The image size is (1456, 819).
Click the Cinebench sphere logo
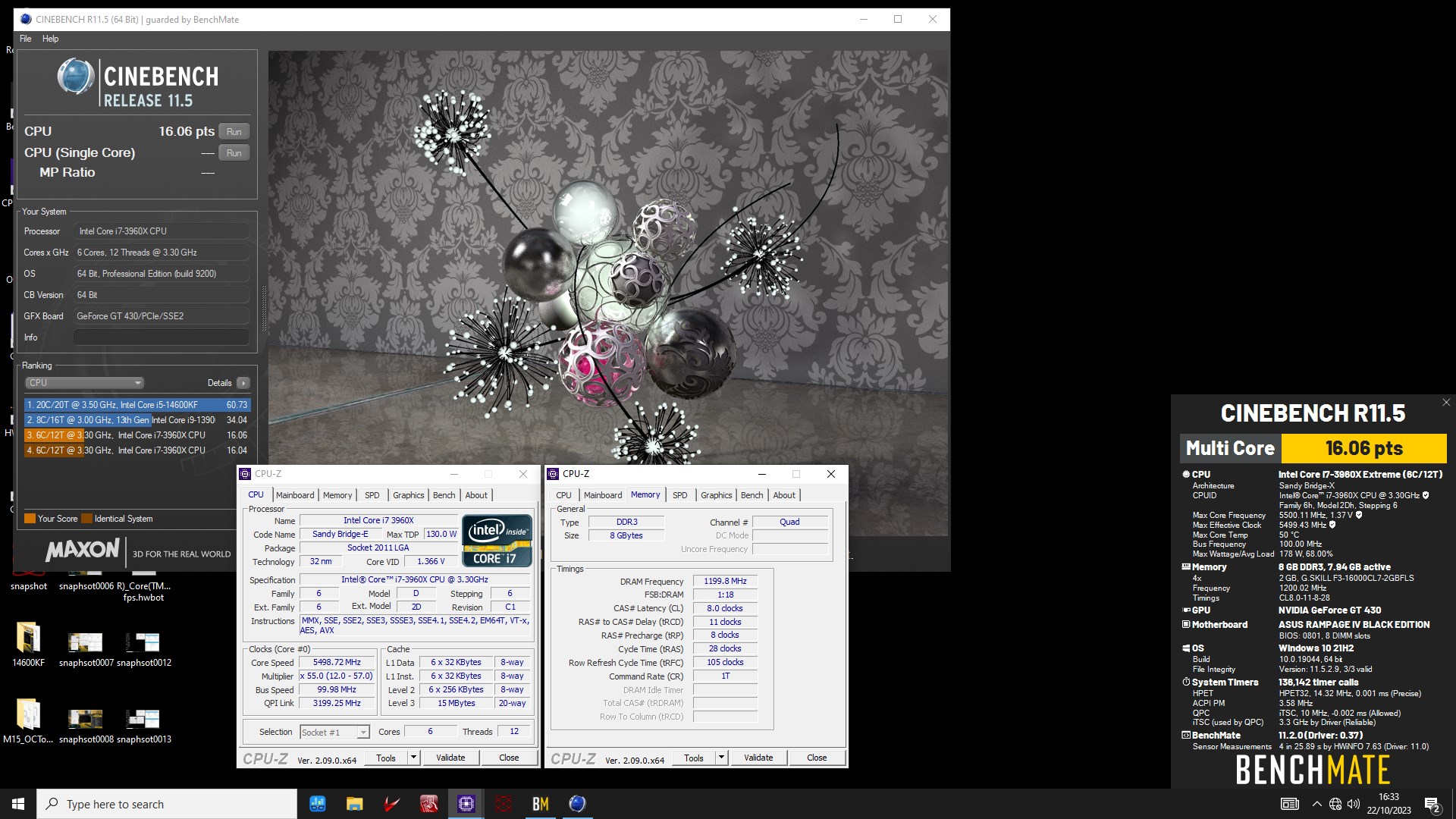click(75, 77)
